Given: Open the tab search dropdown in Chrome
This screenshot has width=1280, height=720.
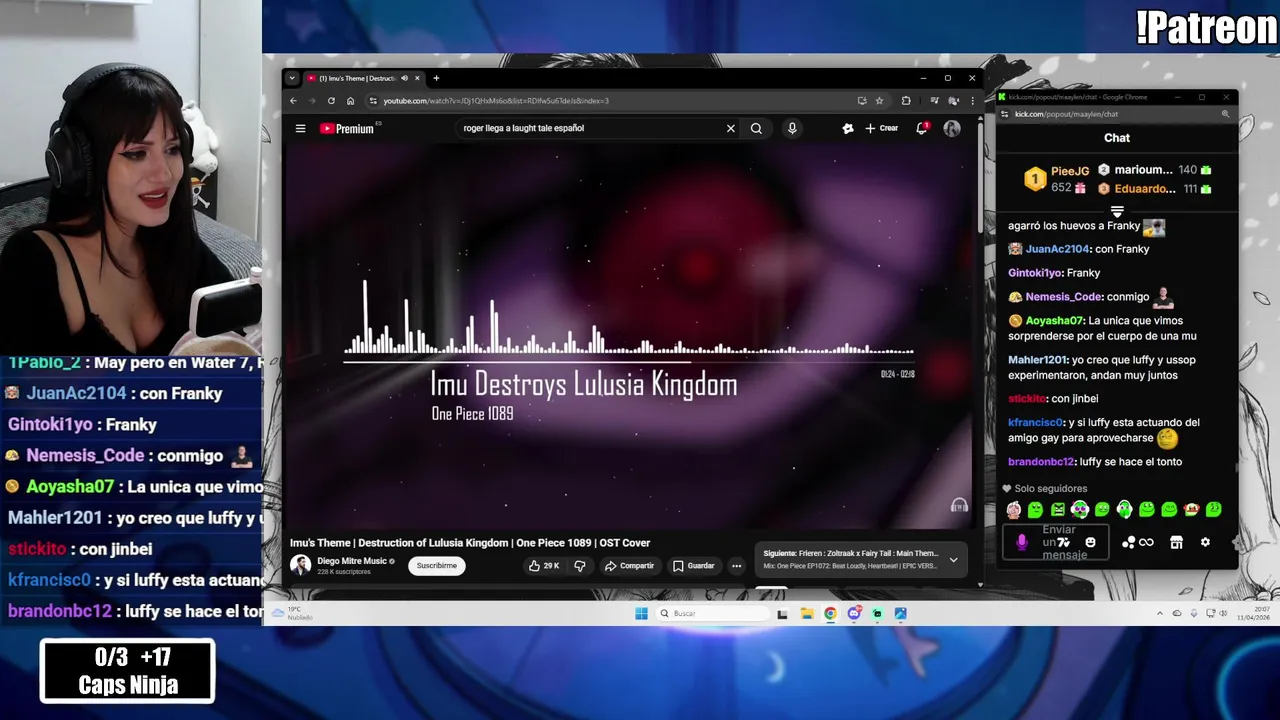Looking at the screenshot, I should point(292,78).
